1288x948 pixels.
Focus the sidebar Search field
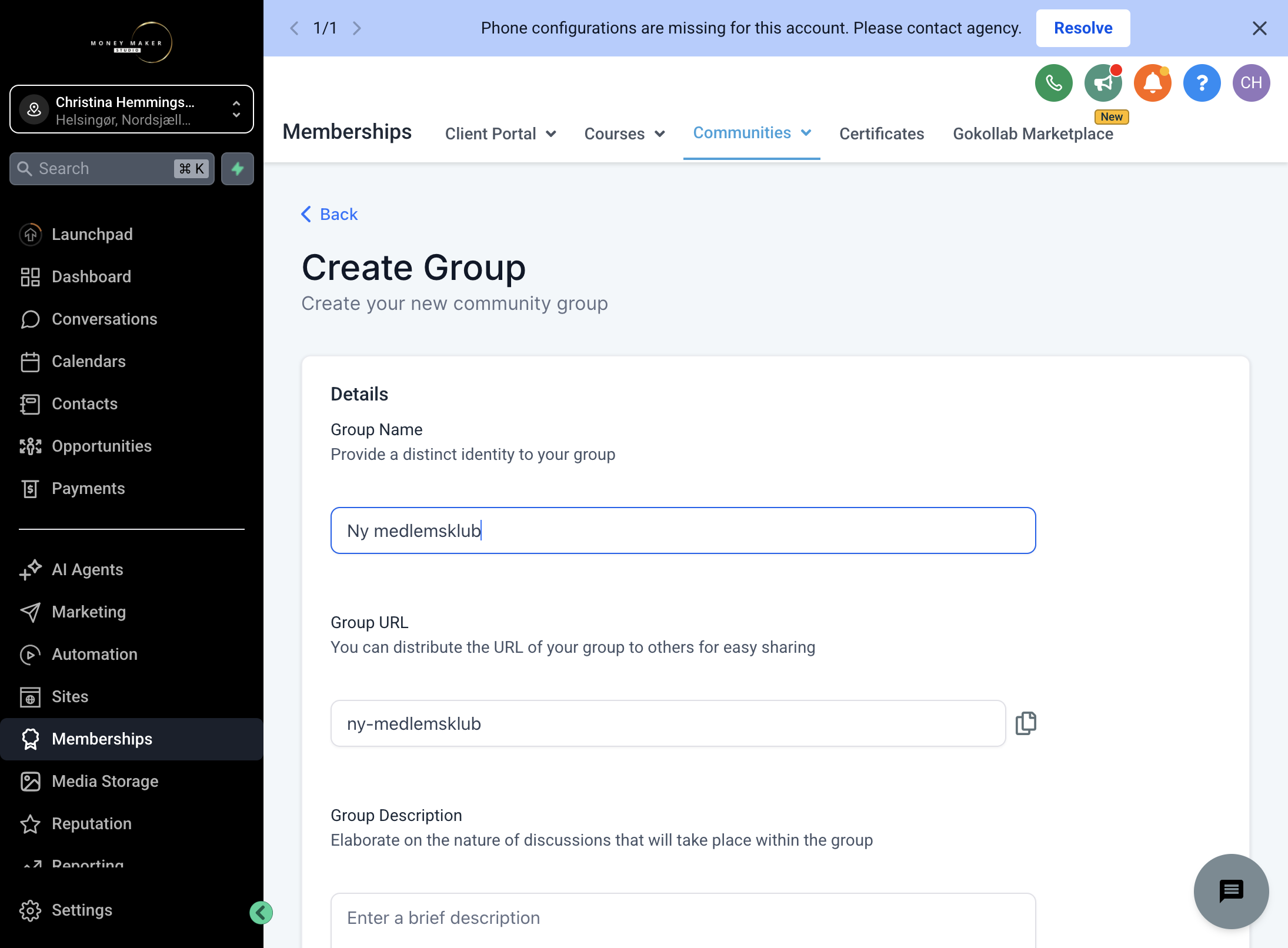tap(112, 169)
